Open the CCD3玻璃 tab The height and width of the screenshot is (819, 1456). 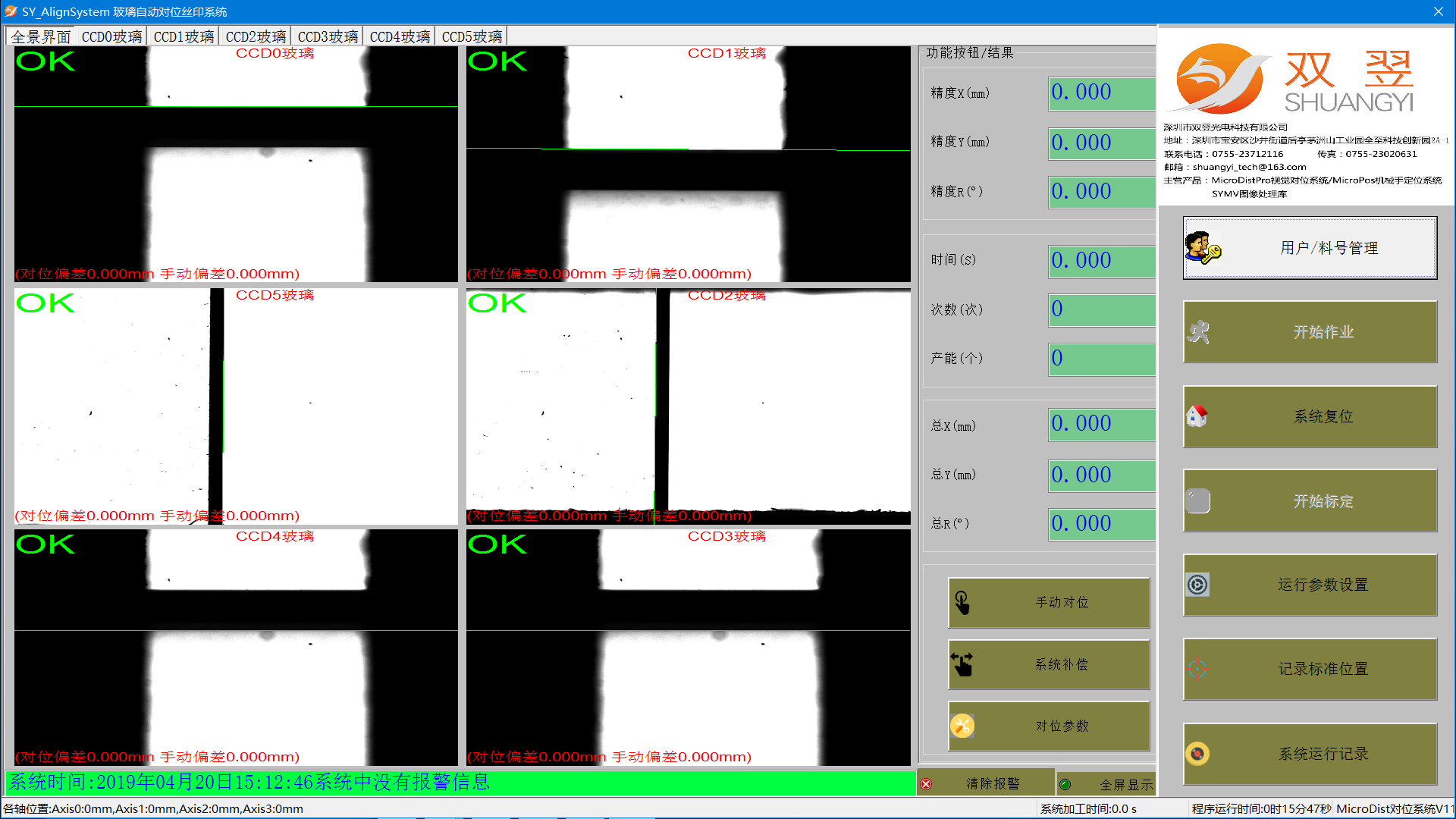pyautogui.click(x=328, y=36)
